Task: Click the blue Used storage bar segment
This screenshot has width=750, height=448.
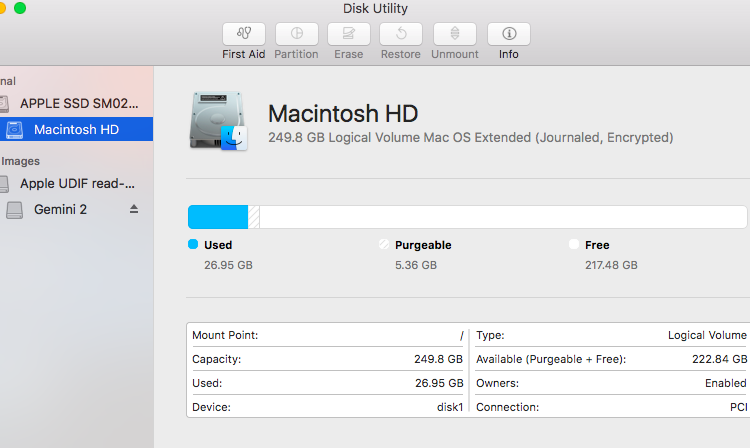Action: coord(217,217)
